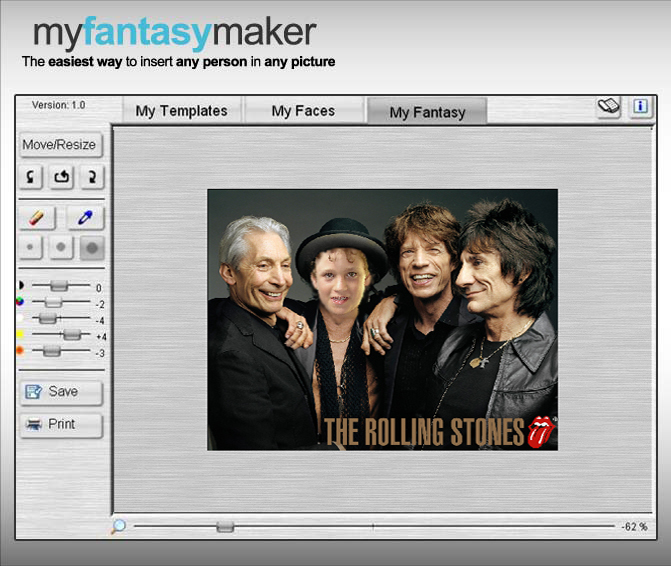Click the yellow square tone icon
This screenshot has height=566, width=671.
(x=20, y=334)
